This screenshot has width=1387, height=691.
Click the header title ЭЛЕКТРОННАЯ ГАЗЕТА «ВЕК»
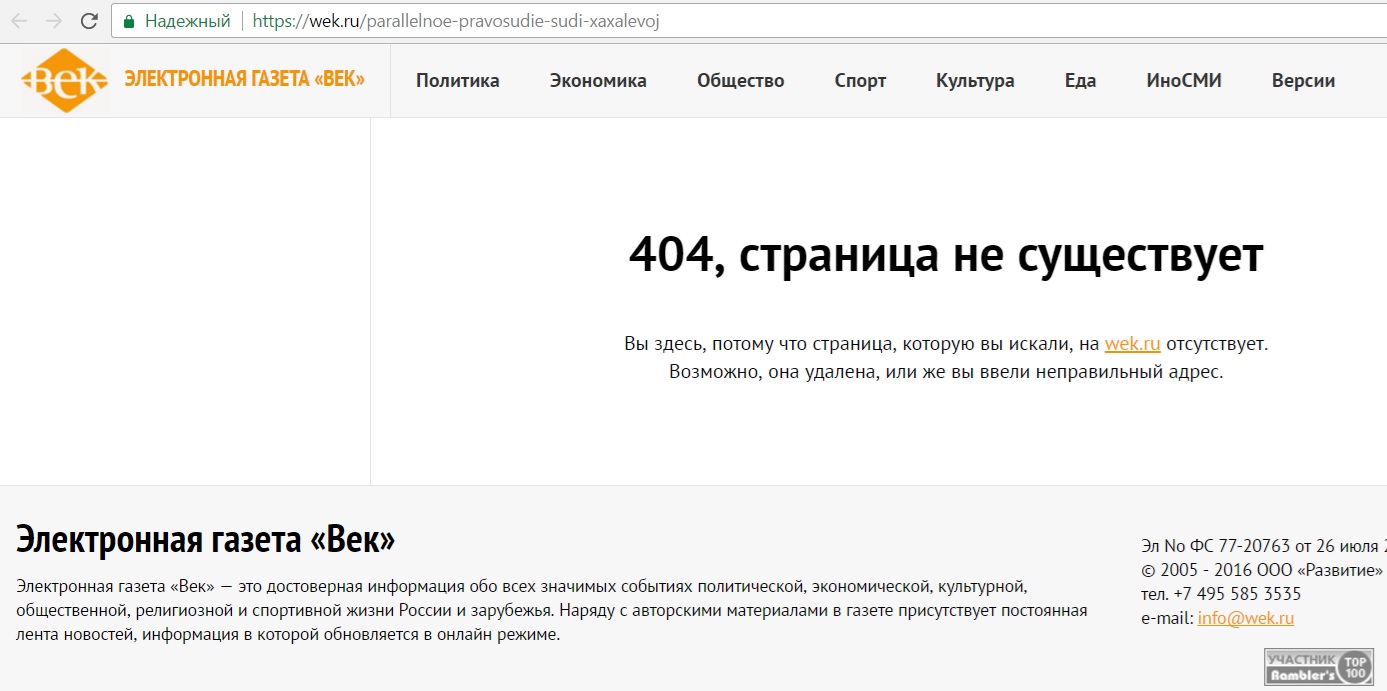click(244, 80)
